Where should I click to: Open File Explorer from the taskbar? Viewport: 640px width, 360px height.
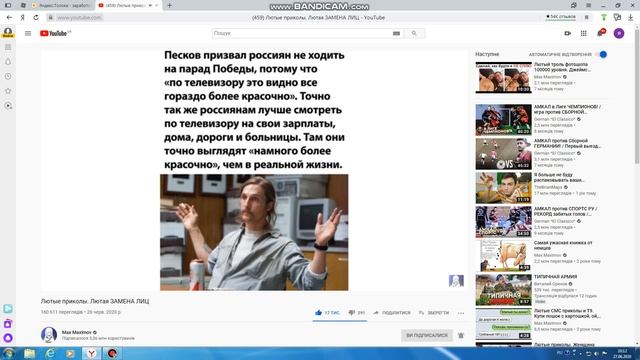coord(29,353)
